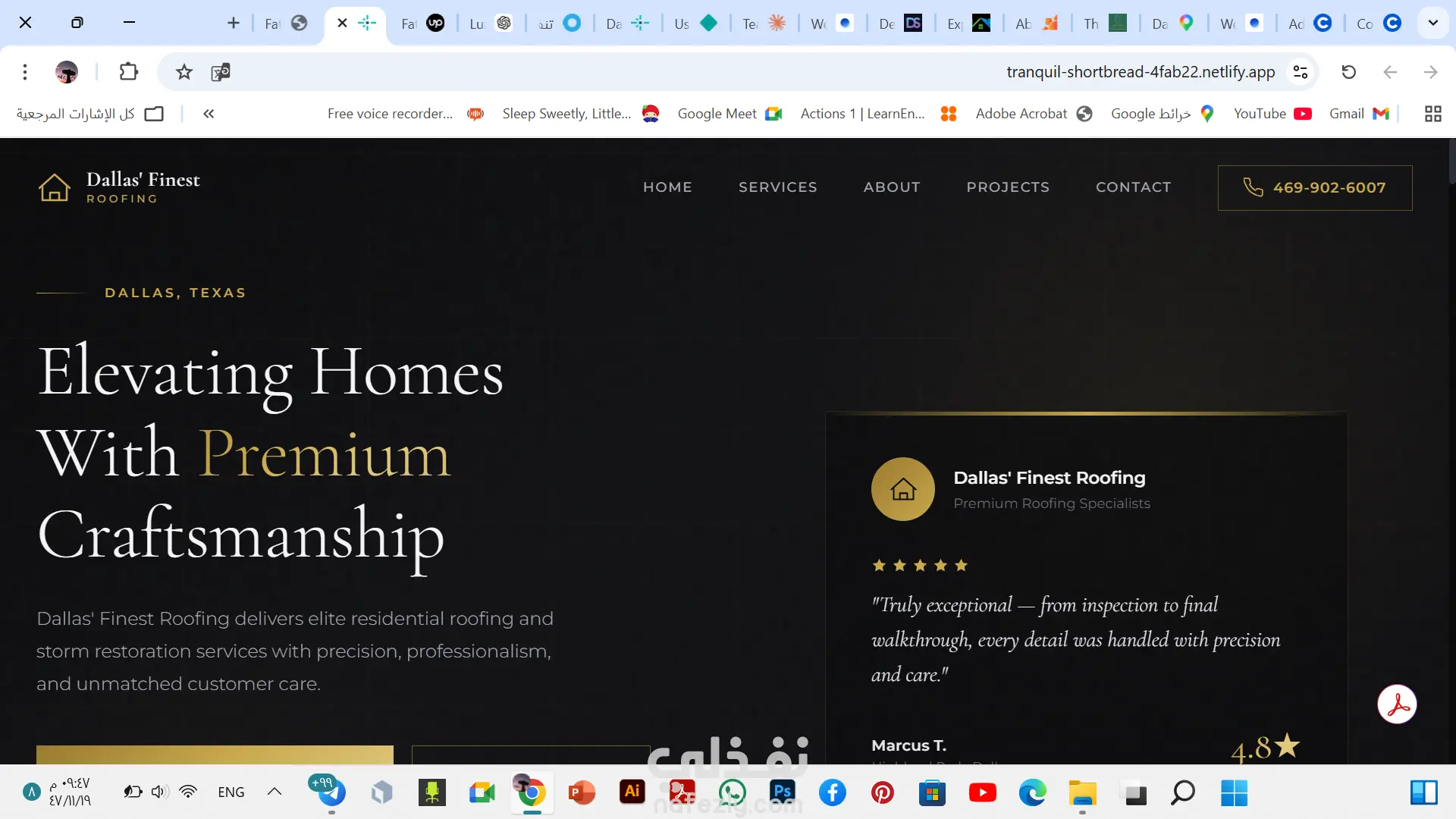Viewport: 1456px width, 819px height.
Task: Open the Extensions puzzle icon
Action: pyautogui.click(x=129, y=72)
